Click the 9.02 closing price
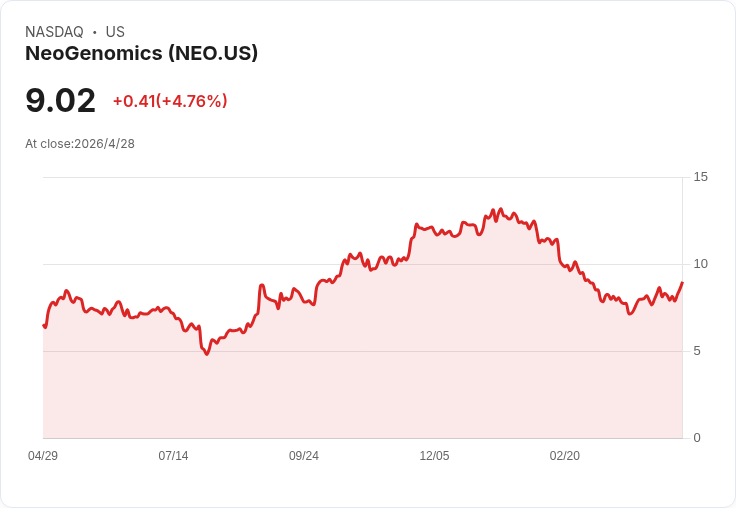The image size is (736, 508). (x=60, y=101)
